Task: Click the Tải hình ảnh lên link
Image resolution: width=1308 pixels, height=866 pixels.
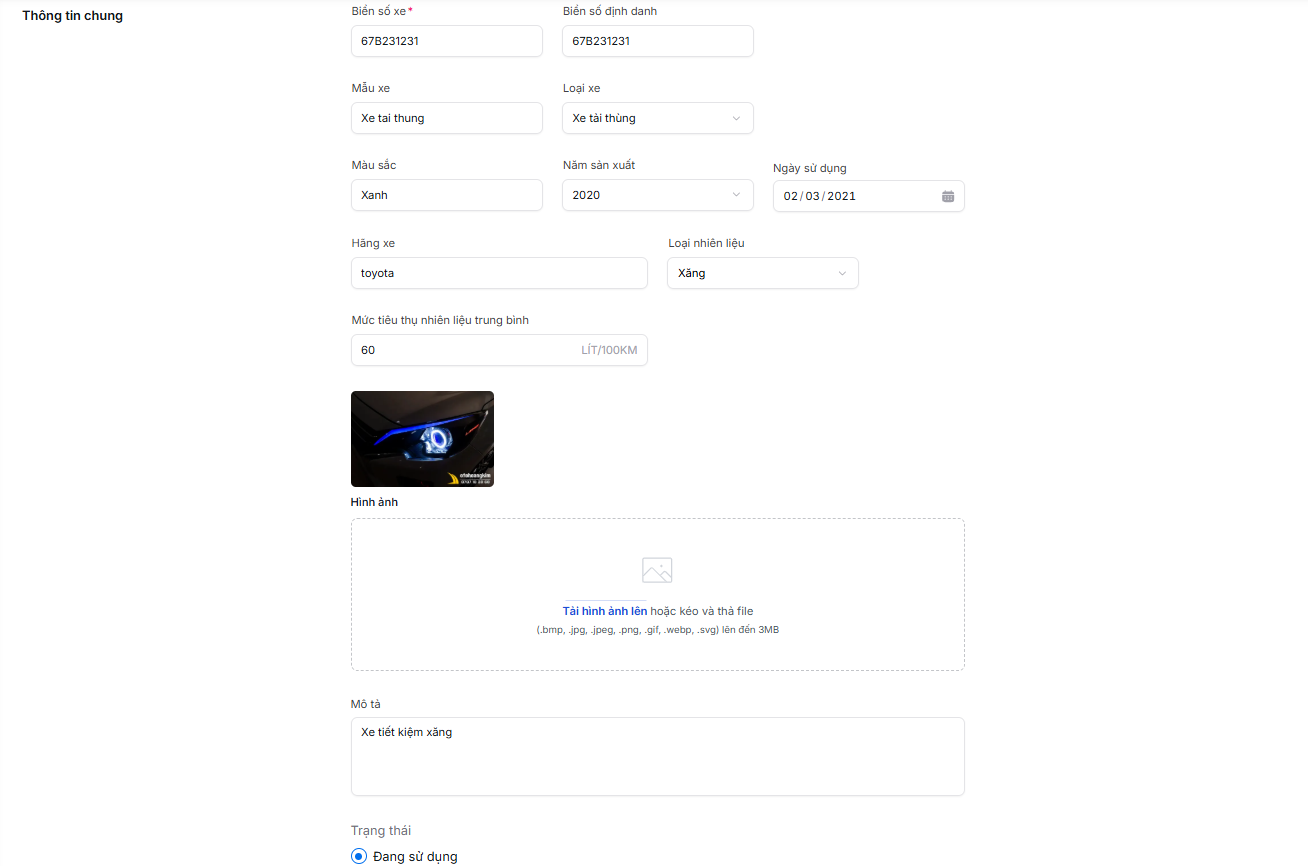Action: click(604, 611)
